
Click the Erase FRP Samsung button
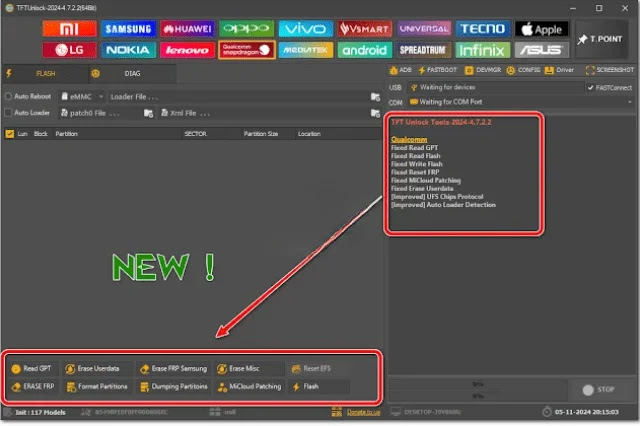[x=173, y=368]
